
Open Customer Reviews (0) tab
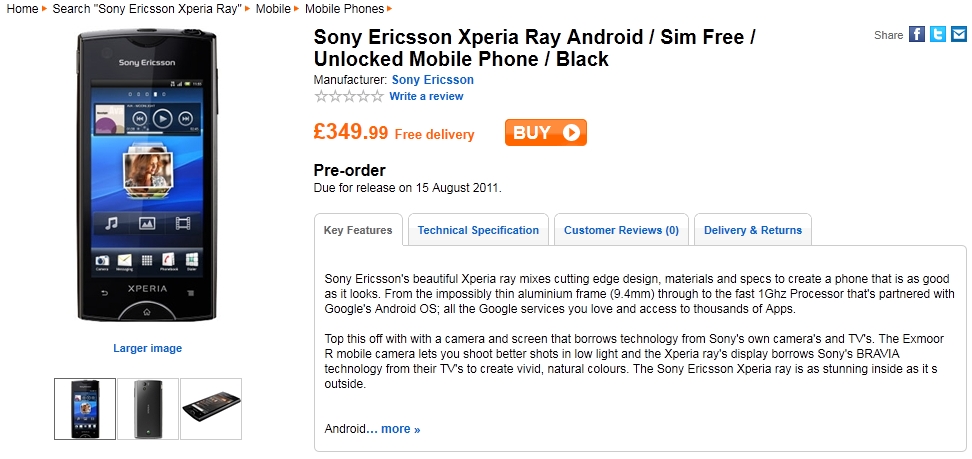click(x=621, y=230)
